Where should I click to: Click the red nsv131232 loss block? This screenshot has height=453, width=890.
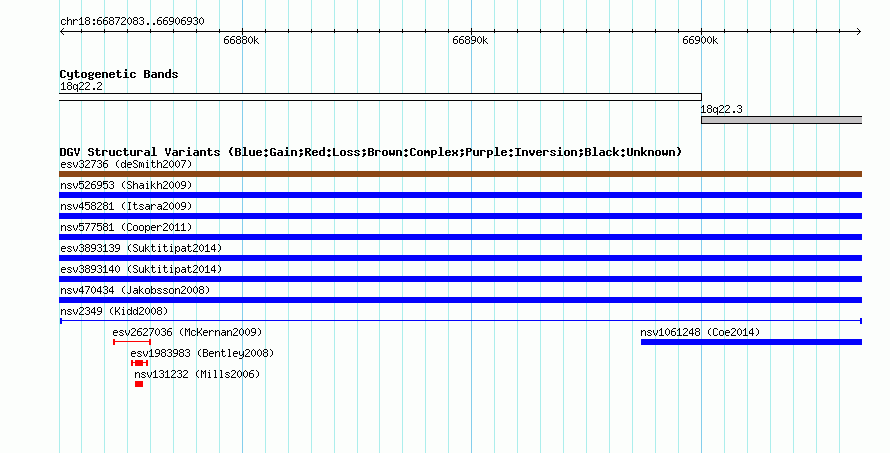pyautogui.click(x=139, y=384)
